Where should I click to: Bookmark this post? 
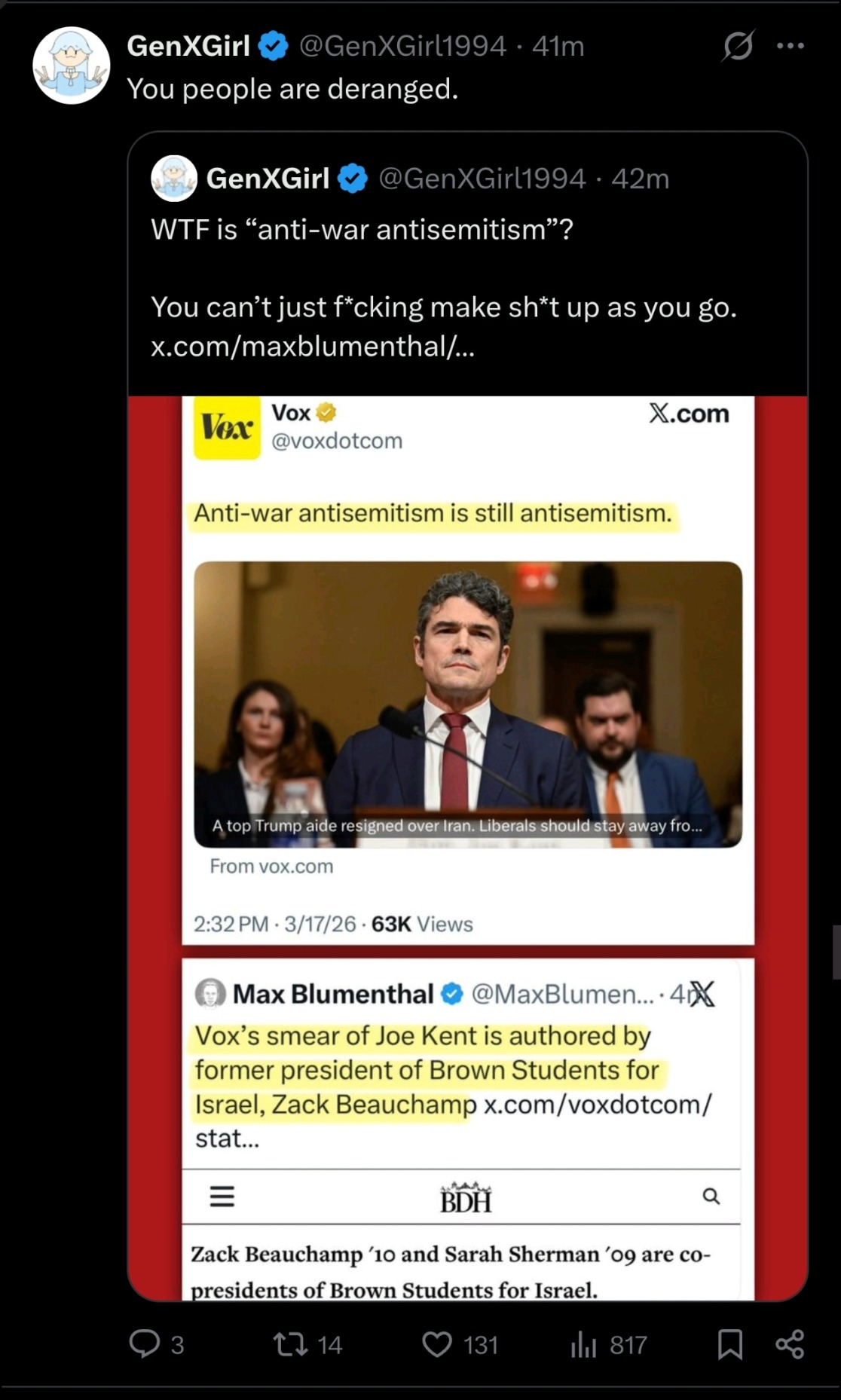(729, 1343)
